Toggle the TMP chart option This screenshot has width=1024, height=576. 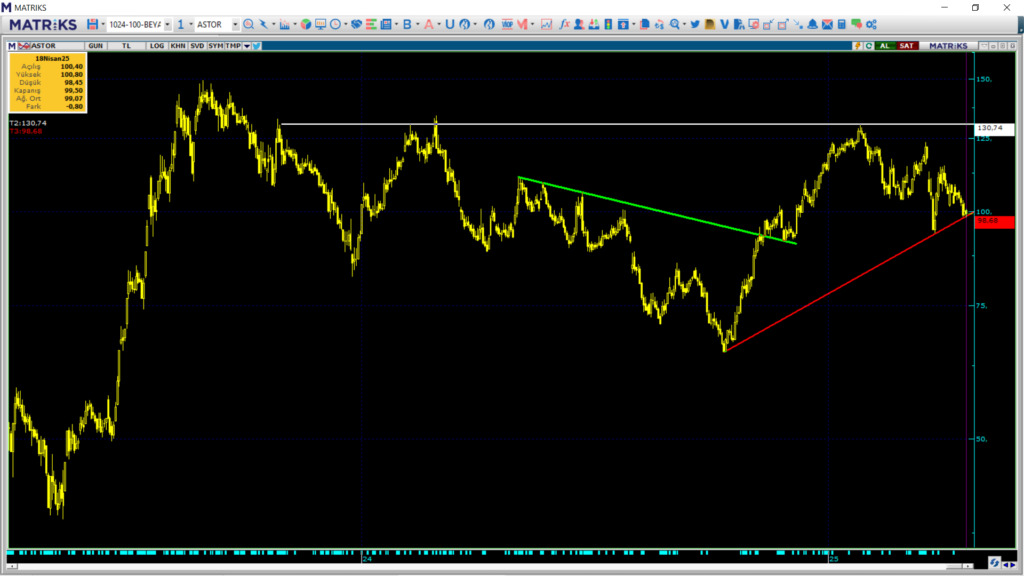click(x=233, y=46)
